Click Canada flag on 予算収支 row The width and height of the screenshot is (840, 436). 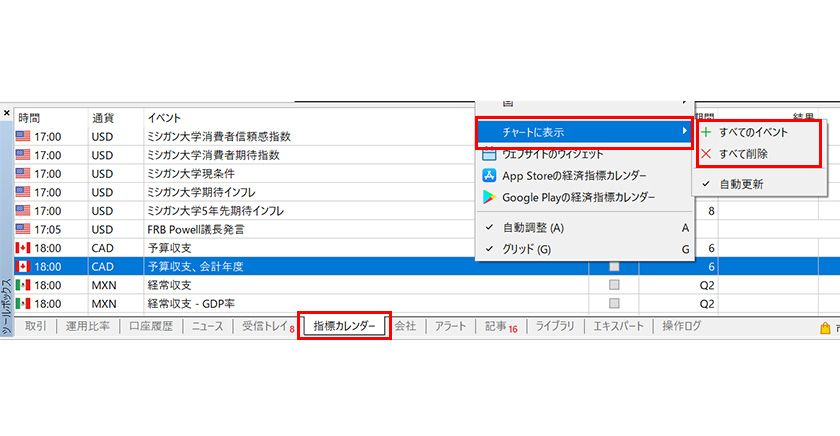click(22, 247)
